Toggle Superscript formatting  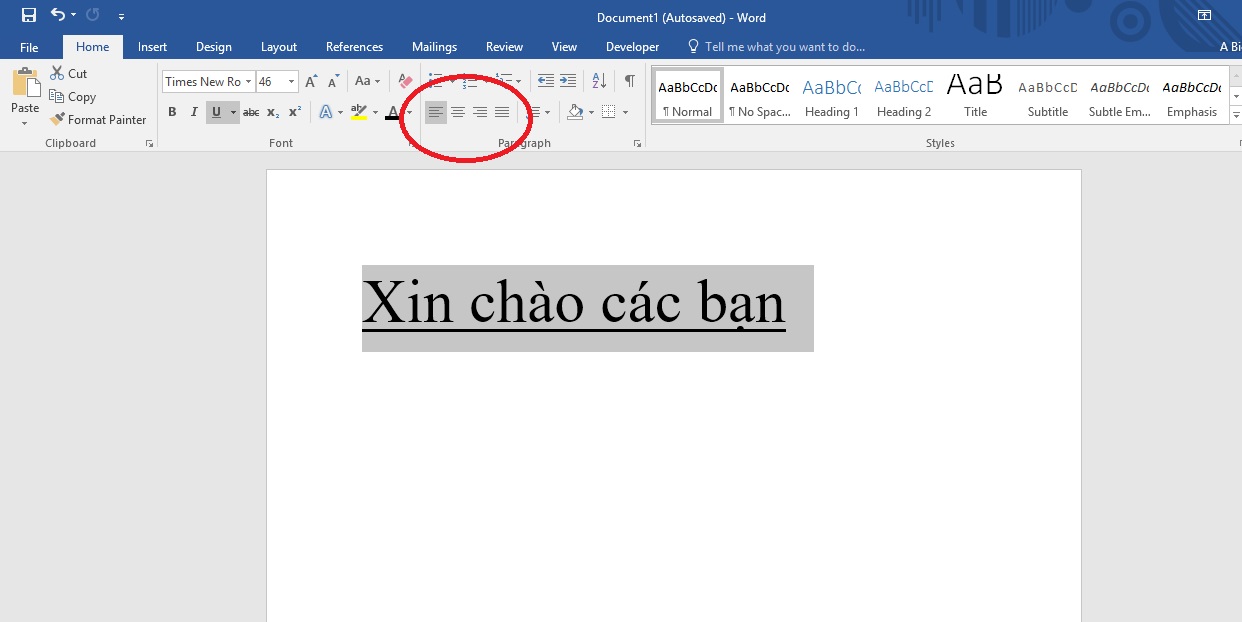click(295, 112)
